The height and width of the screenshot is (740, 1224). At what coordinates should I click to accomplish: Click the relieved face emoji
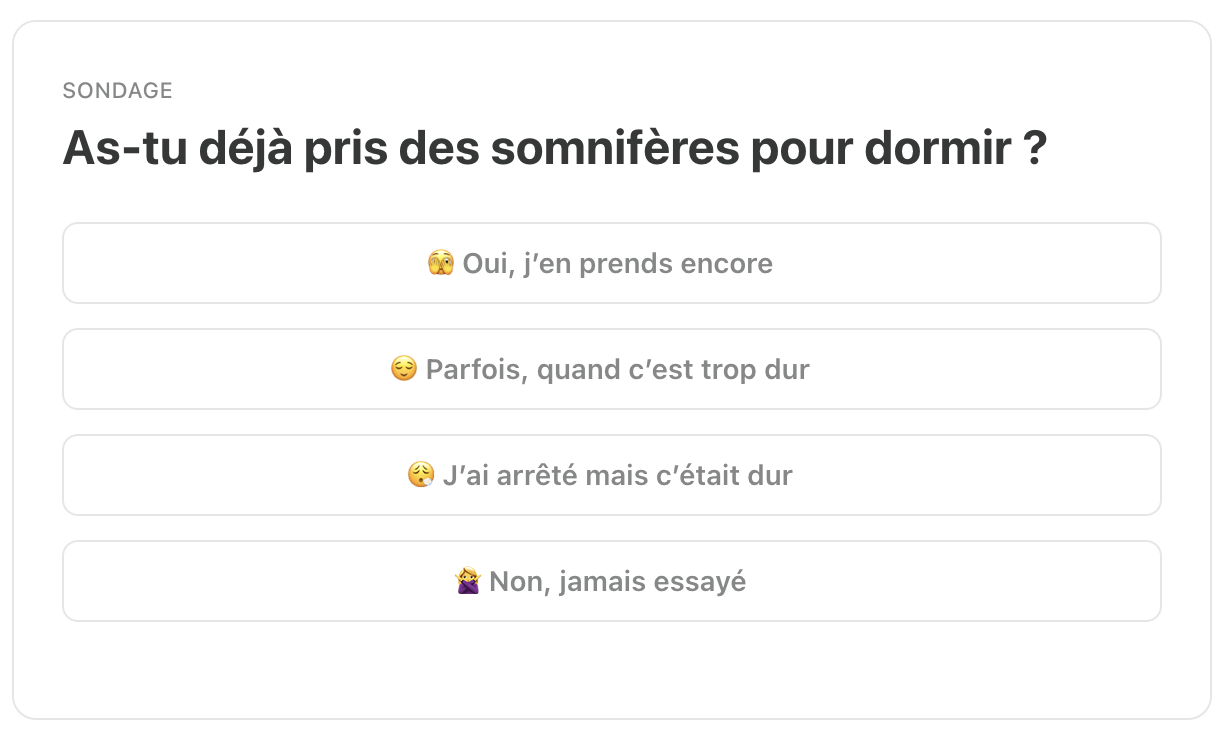pyautogui.click(x=404, y=370)
